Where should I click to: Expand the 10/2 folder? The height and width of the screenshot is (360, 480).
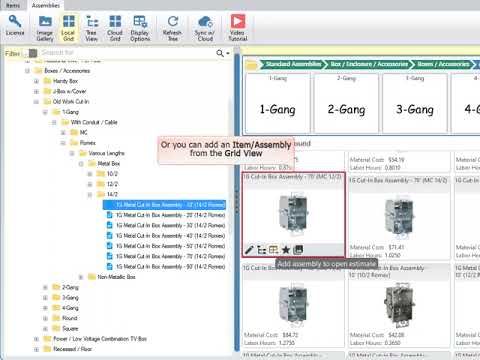(x=90, y=174)
